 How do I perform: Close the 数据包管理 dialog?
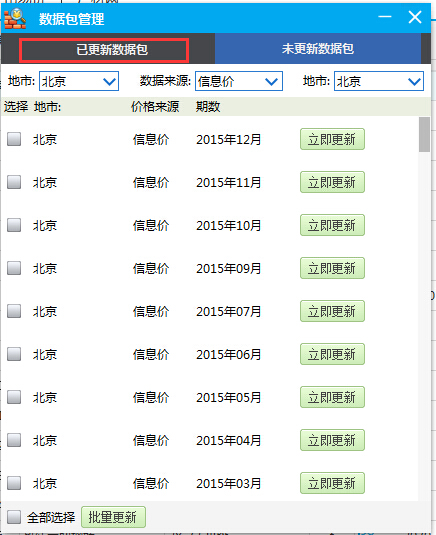pyautogui.click(x=415, y=17)
